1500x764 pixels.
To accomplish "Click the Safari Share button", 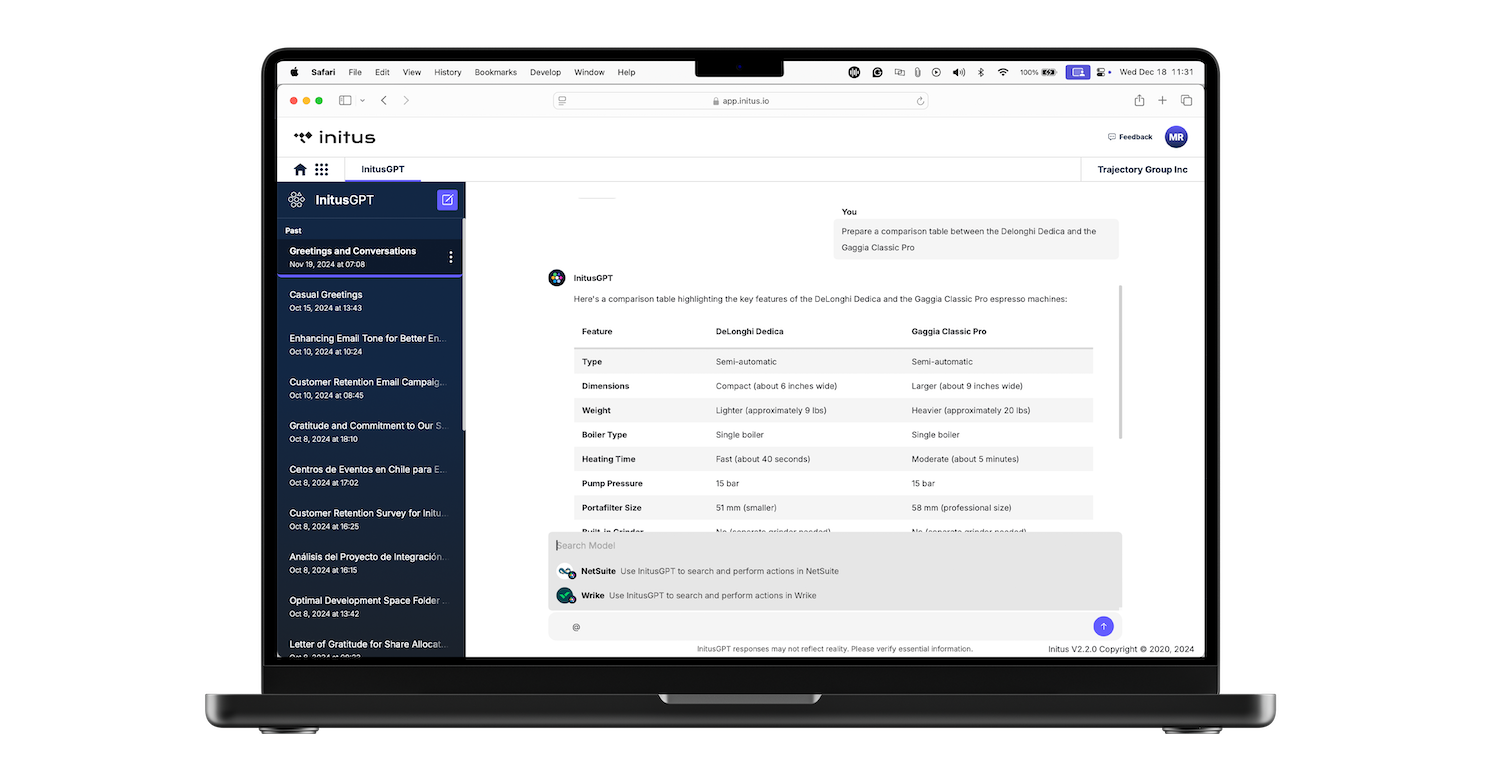I will 1139,100.
